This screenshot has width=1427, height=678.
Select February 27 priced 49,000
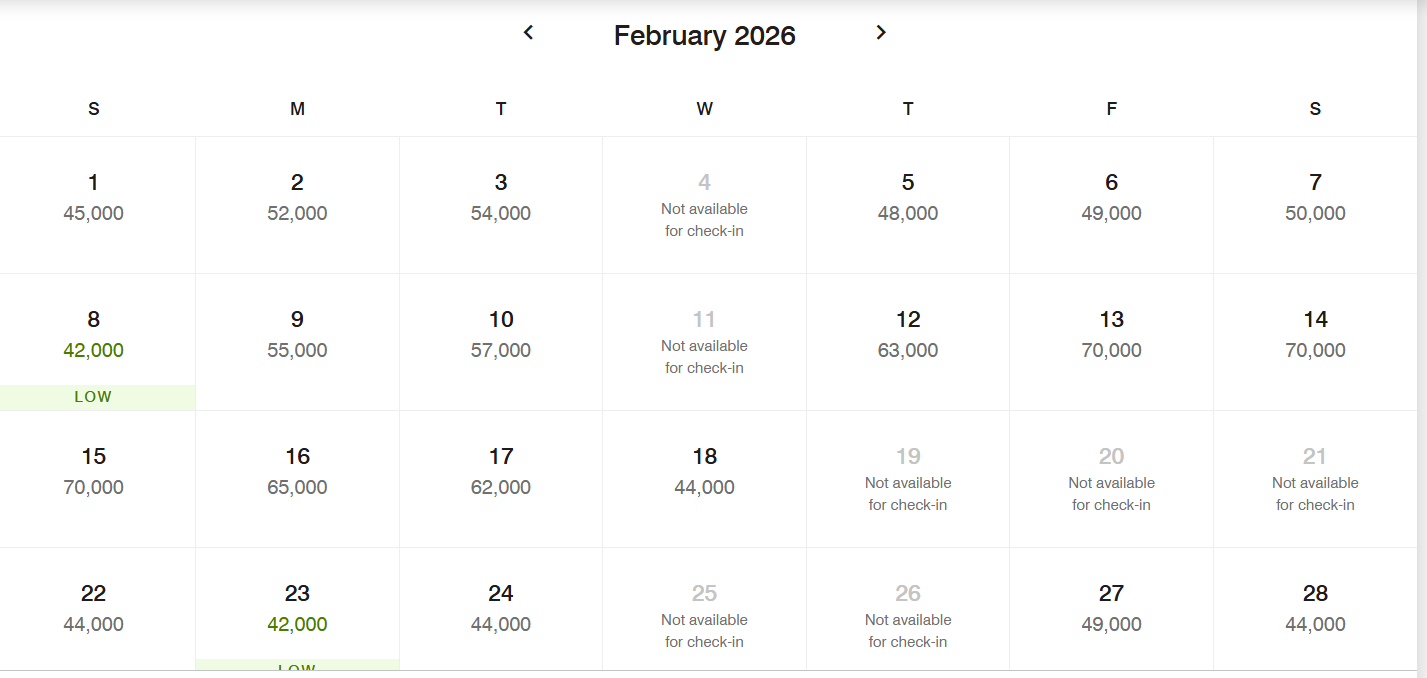pos(1111,608)
